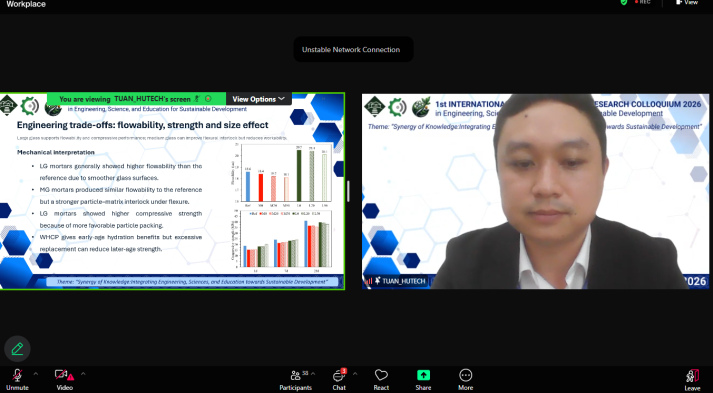
Task: Click the record circle icon in green sharing bar
Action: 208,99
